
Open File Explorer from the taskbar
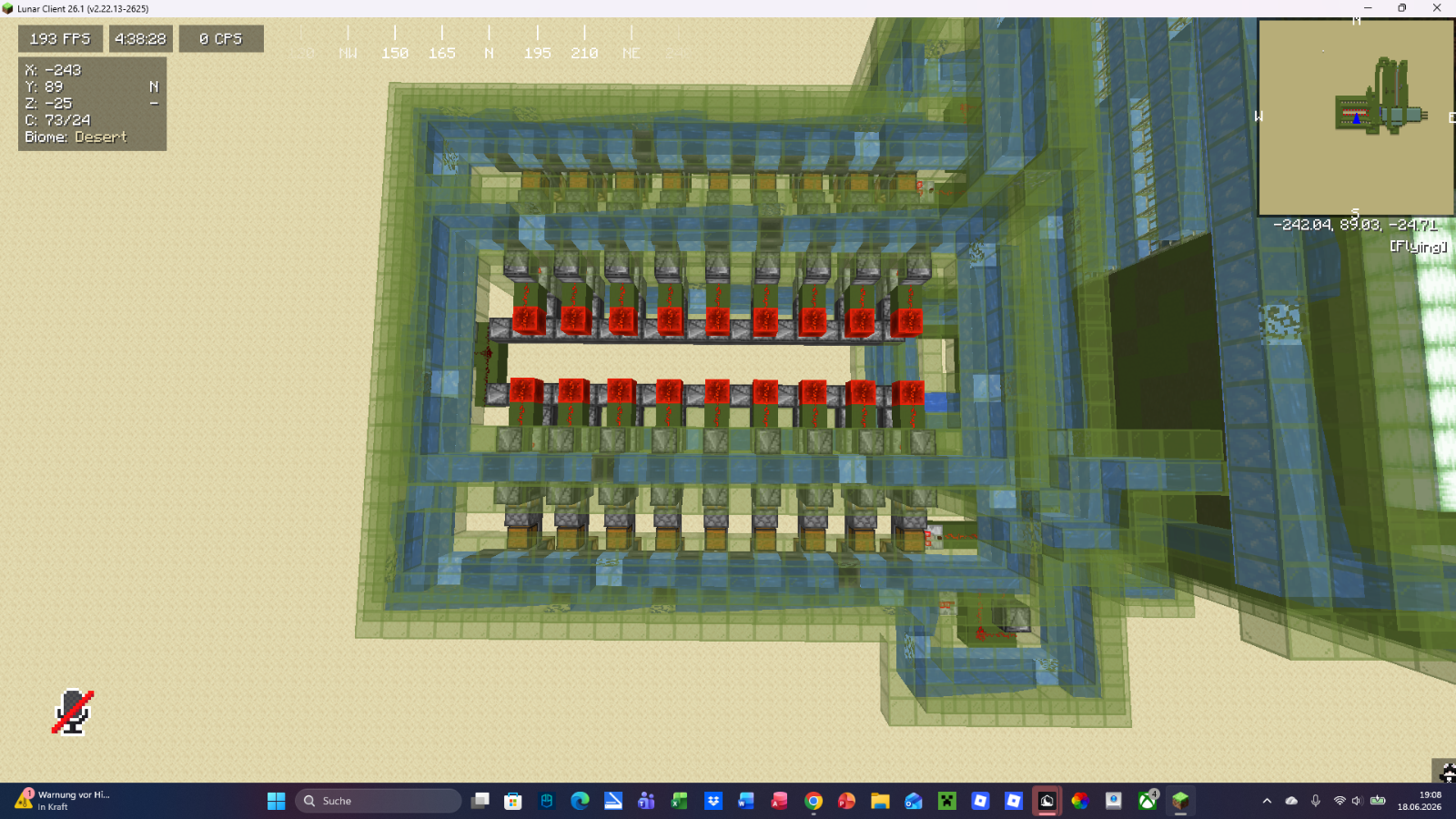(x=880, y=801)
